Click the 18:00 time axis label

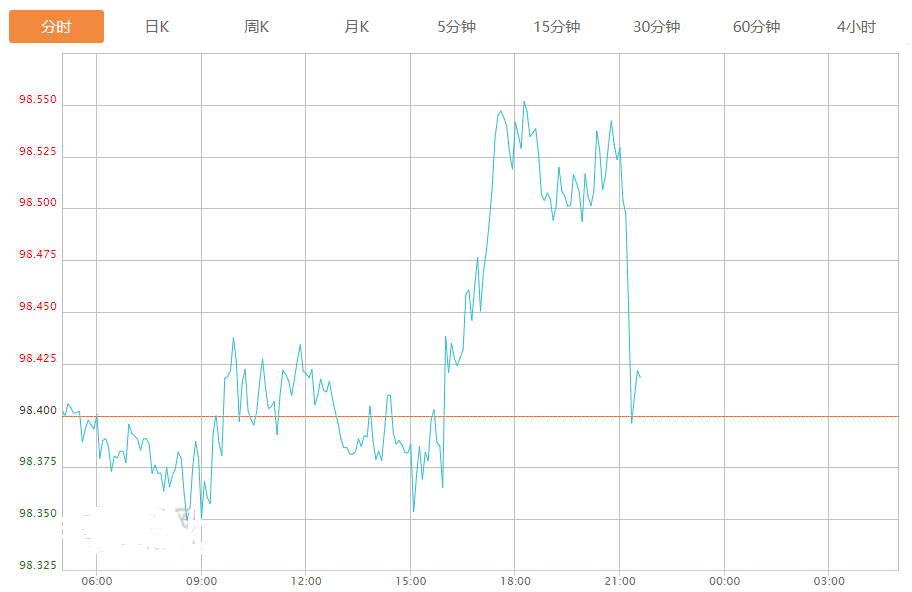pos(515,581)
